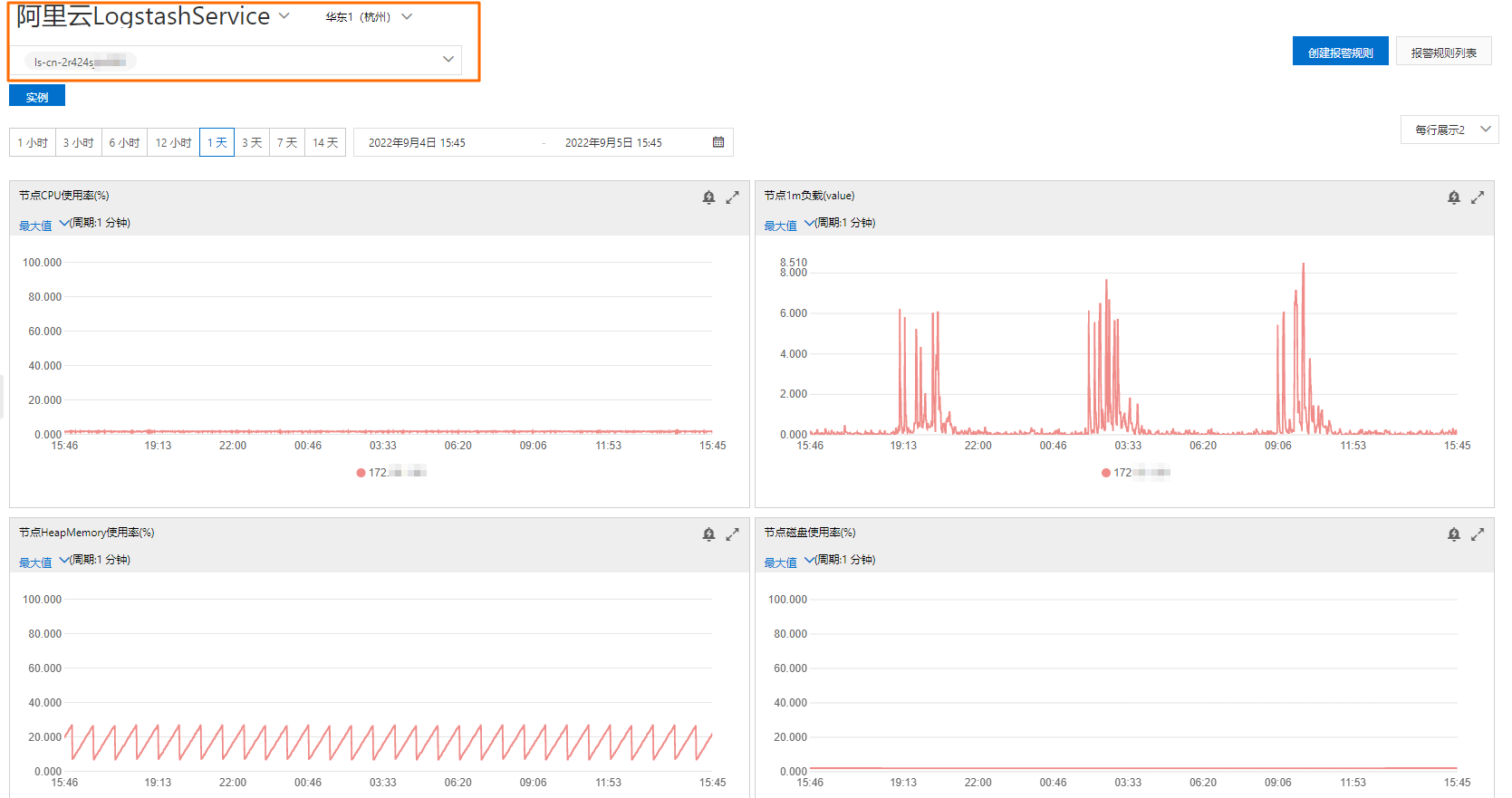Edit end time 2022年9月5日 15:45
This screenshot has width=1512, height=798.
point(613,142)
